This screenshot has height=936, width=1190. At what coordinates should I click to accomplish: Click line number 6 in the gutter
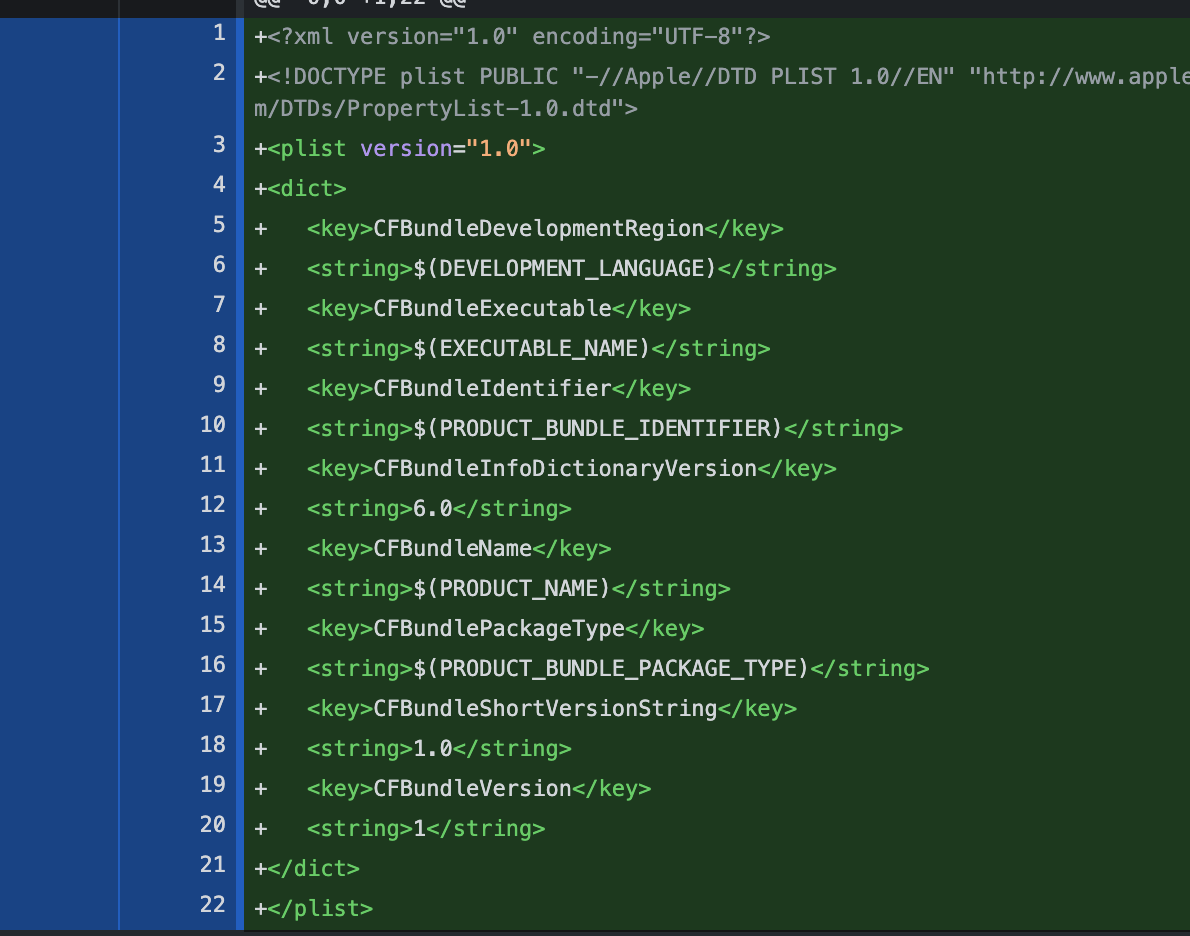point(219,264)
